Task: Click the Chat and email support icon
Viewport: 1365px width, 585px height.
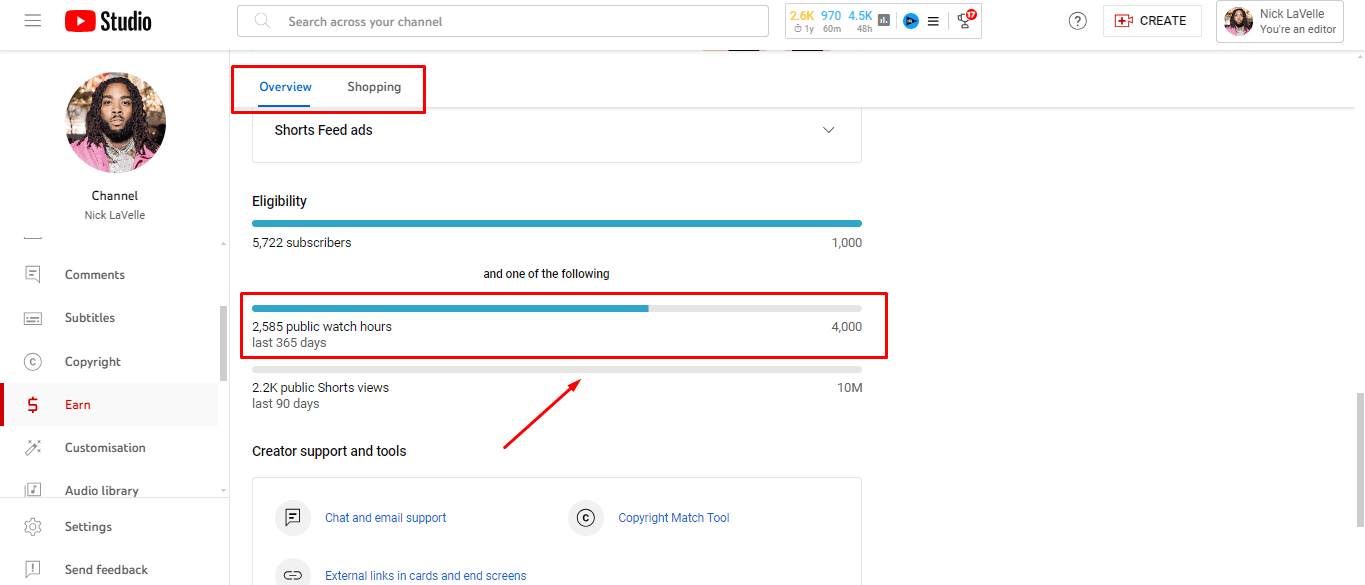Action: (x=293, y=518)
